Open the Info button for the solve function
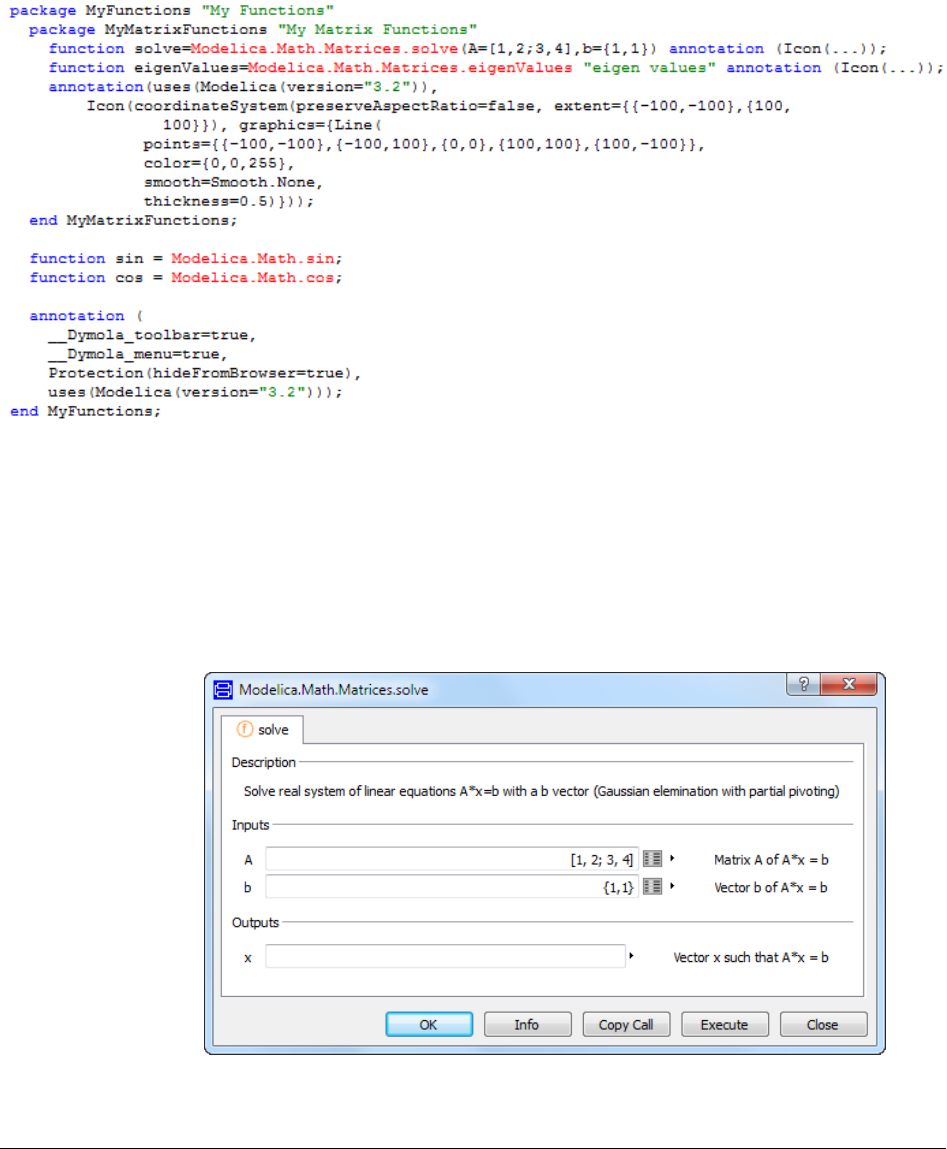This screenshot has height=1149, width=947. [x=527, y=1024]
